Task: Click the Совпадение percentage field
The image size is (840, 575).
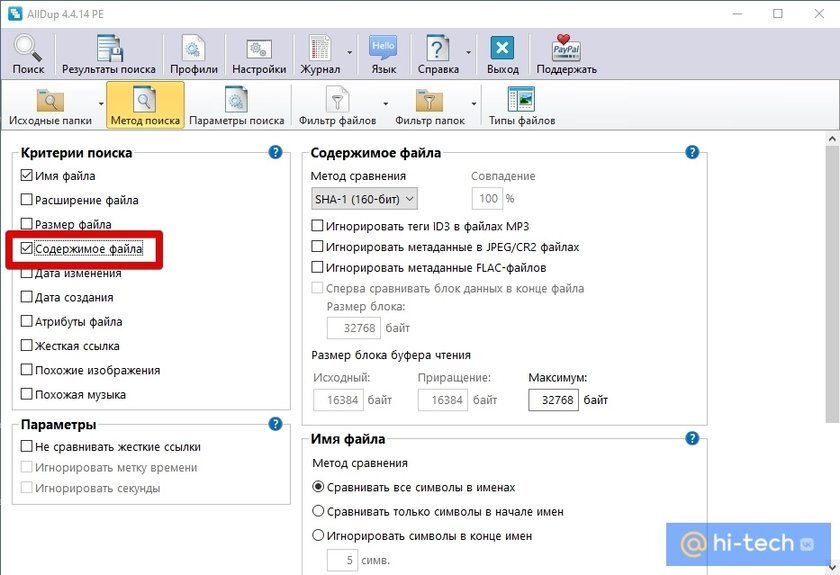Action: [488, 198]
